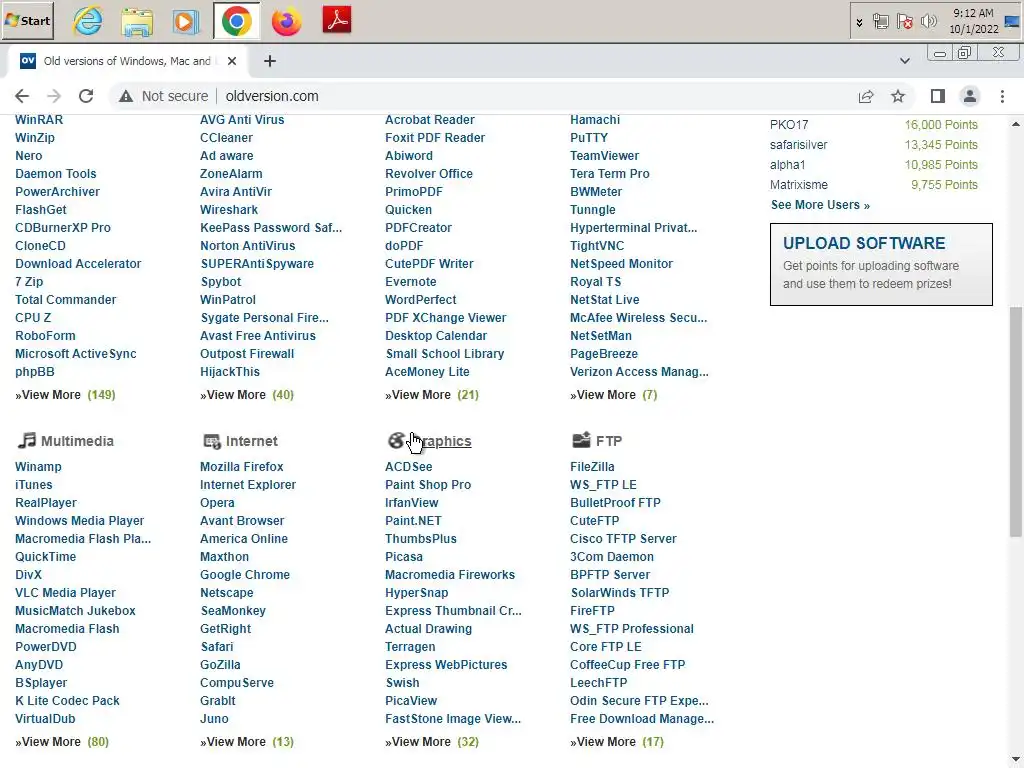The image size is (1024, 768).
Task: Click the browser forward arrow
Action: pyautogui.click(x=54, y=96)
